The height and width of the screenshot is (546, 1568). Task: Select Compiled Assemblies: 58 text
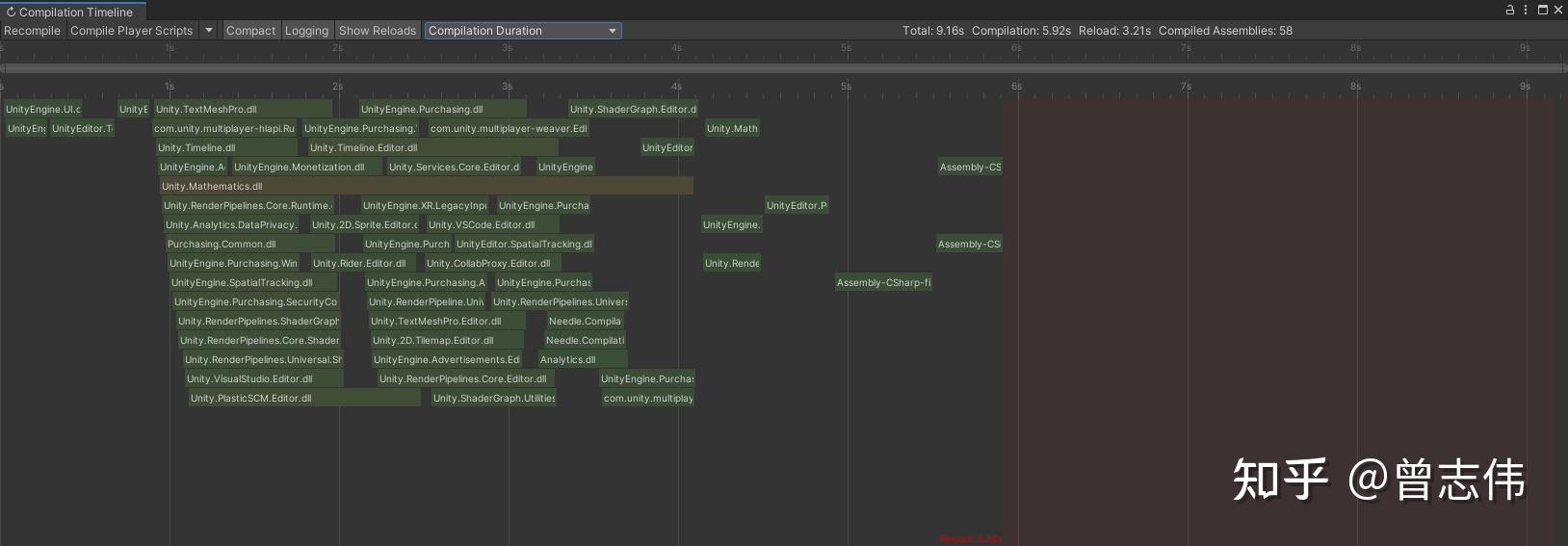[x=1225, y=31]
